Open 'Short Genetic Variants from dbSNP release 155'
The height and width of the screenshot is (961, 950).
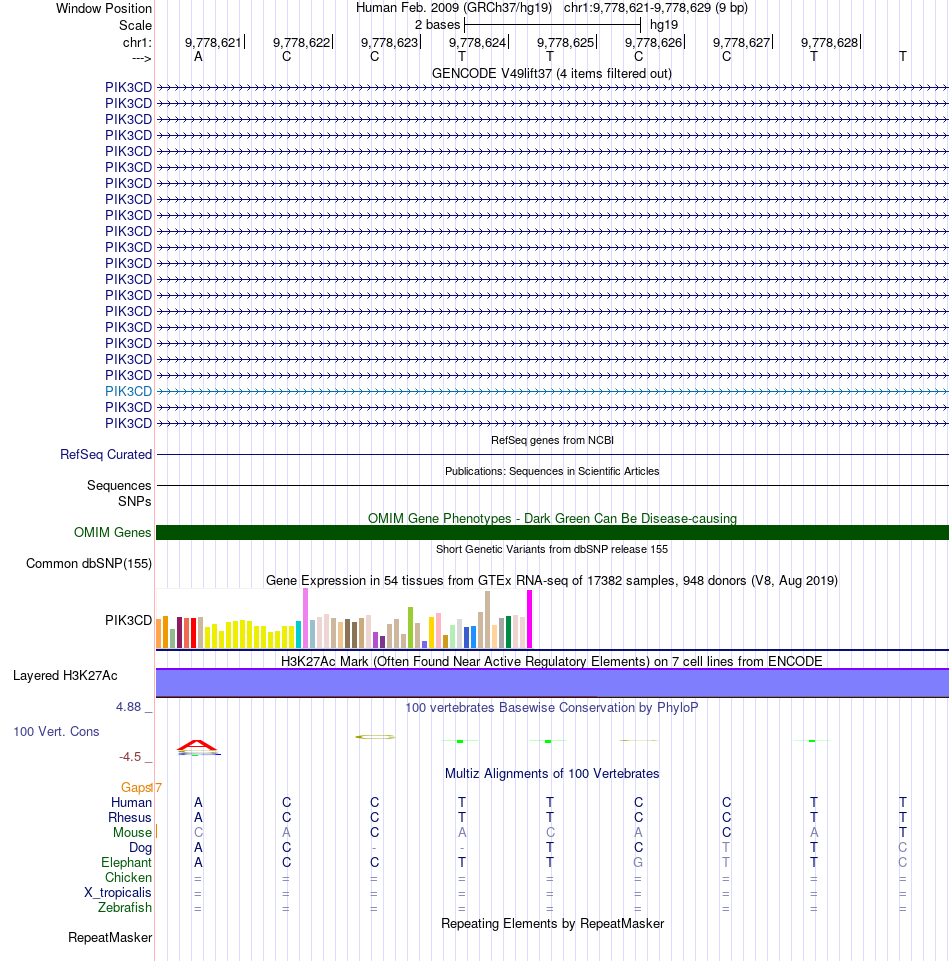(552, 549)
